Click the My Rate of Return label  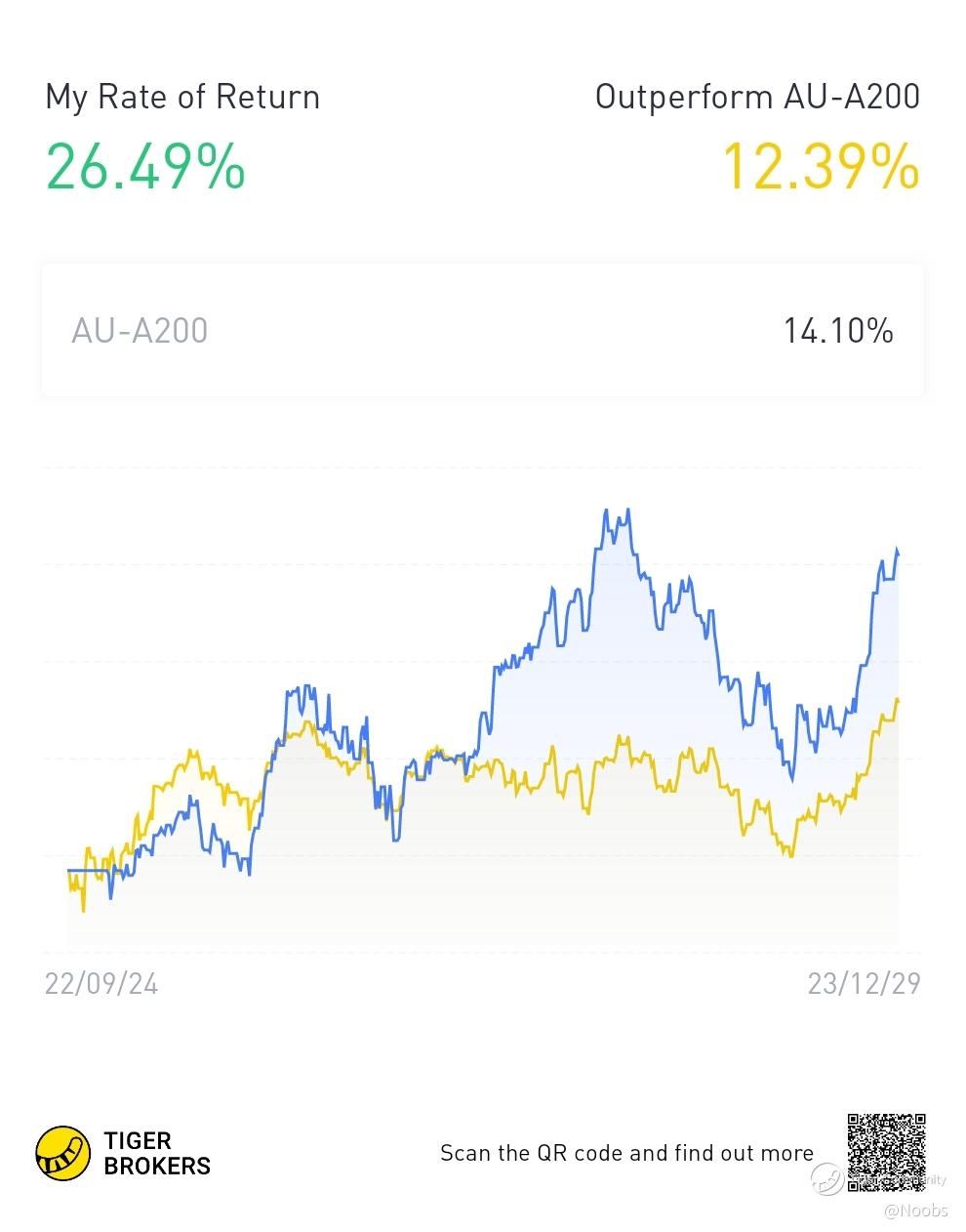point(182,97)
